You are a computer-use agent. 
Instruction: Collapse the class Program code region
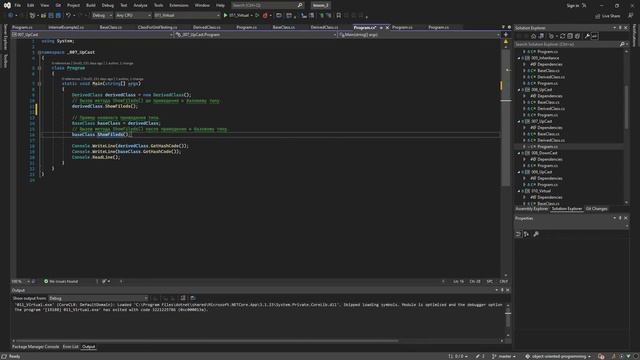39,68
